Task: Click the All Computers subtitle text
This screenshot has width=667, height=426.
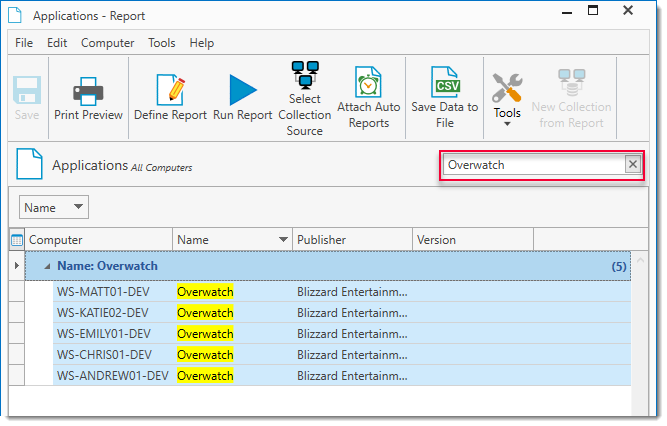Action: (161, 168)
